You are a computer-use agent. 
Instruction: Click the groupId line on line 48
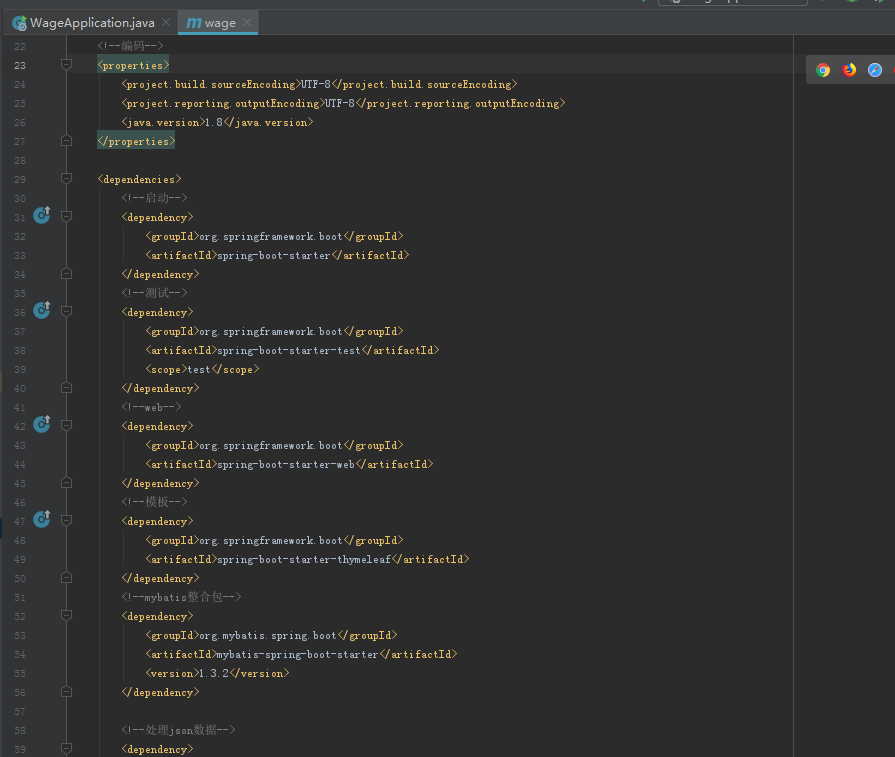tap(274, 540)
